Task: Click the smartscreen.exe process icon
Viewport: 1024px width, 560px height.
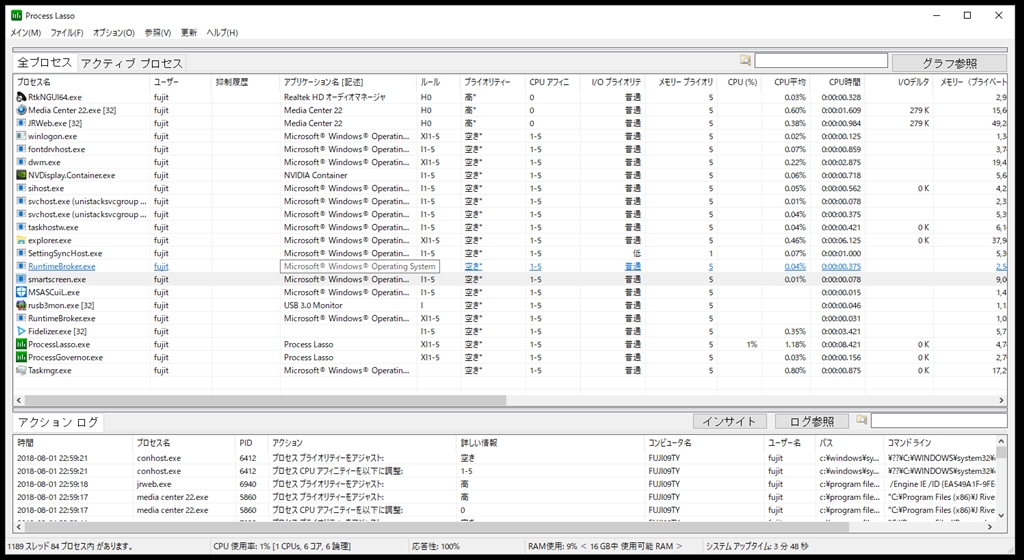Action: point(21,279)
